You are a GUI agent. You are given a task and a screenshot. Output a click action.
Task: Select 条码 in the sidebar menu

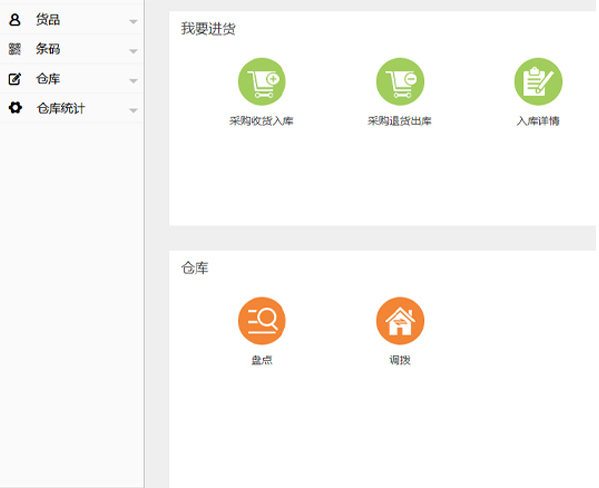click(x=71, y=49)
